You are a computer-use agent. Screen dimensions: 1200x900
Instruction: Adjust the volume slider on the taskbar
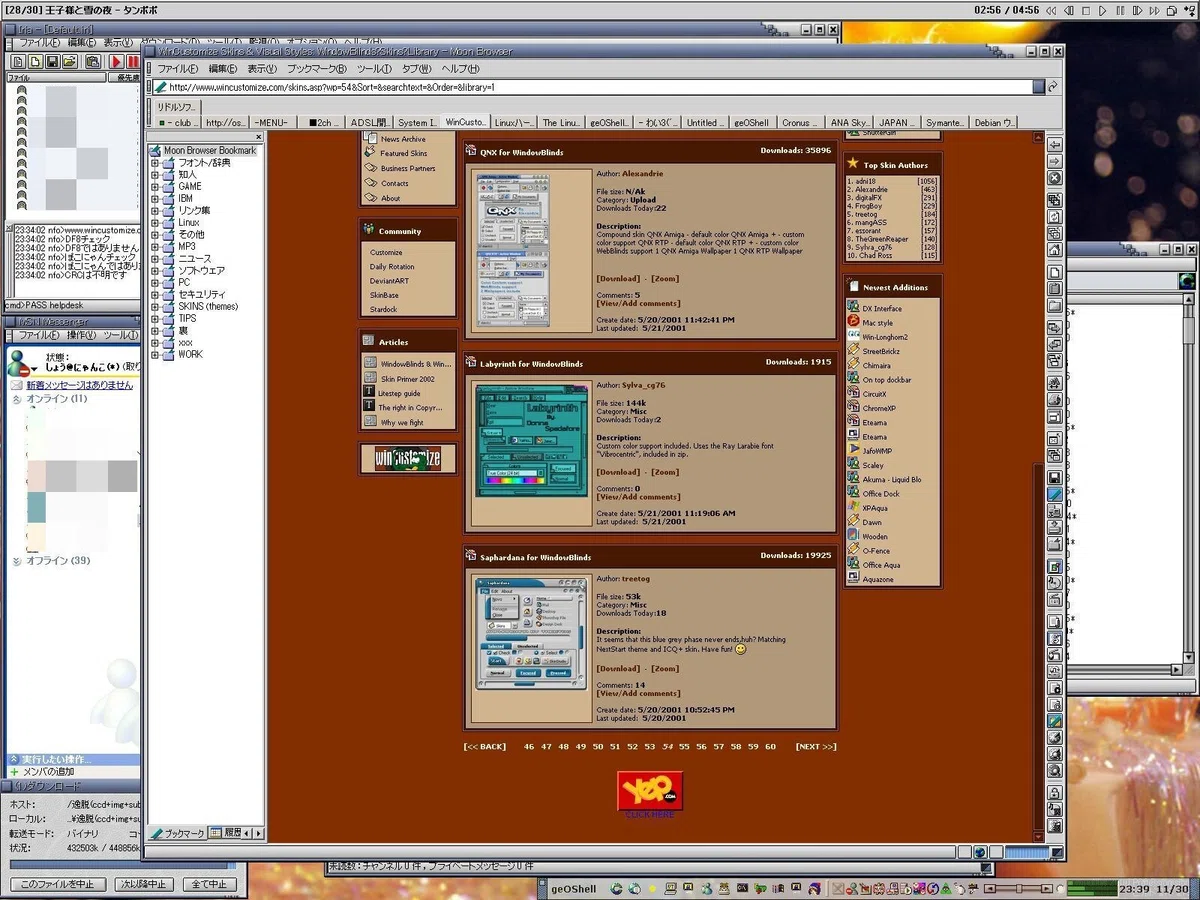point(1018,888)
